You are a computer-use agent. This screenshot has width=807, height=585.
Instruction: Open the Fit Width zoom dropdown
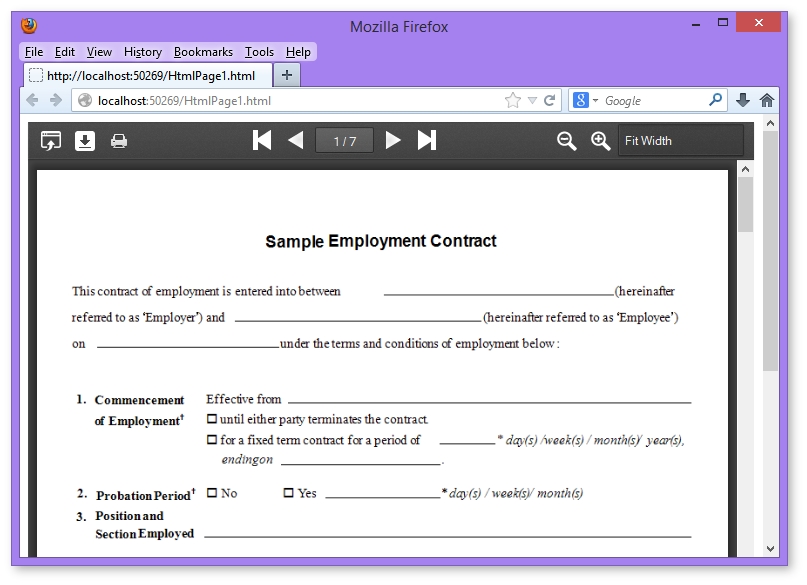click(x=680, y=140)
